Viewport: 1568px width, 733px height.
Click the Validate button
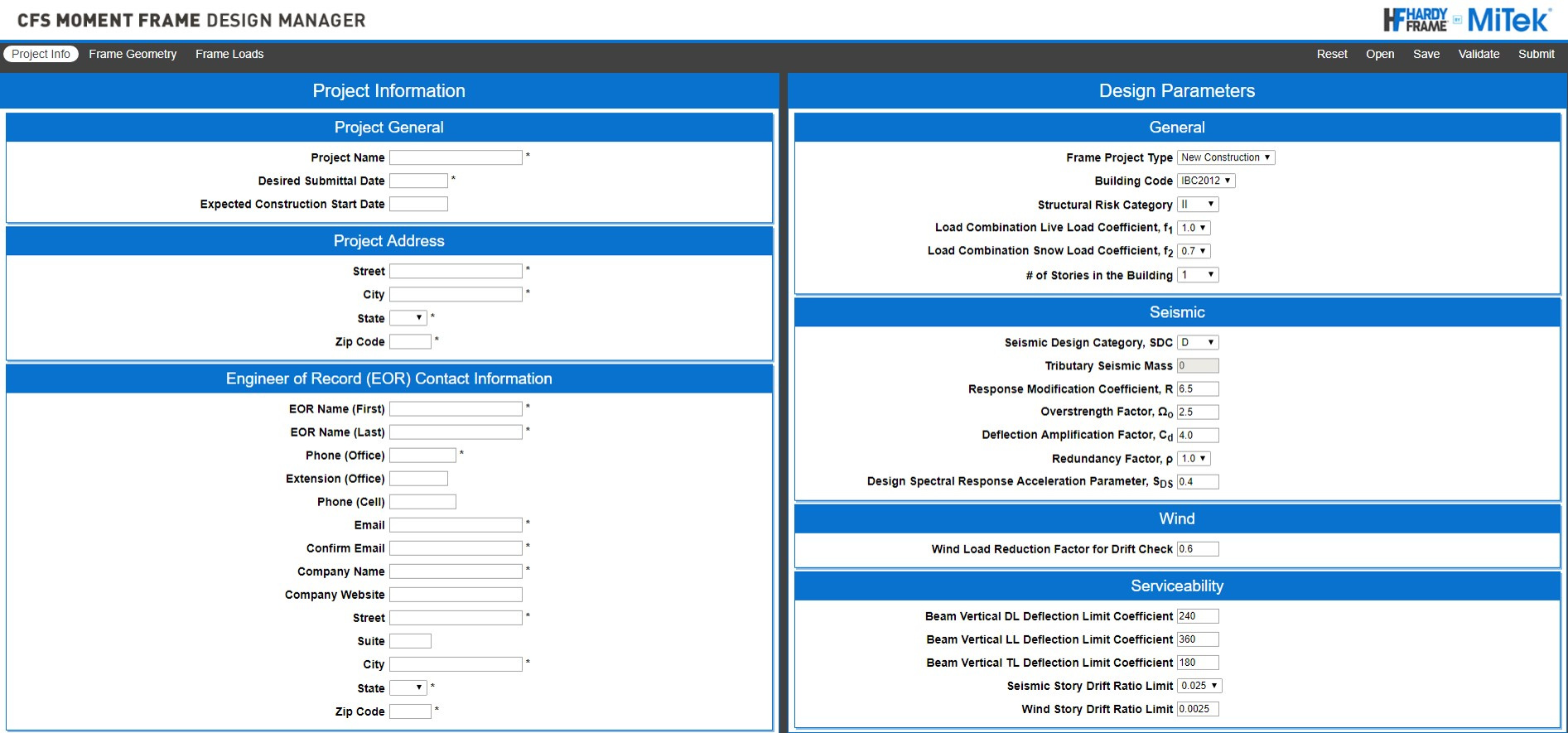[x=1479, y=54]
